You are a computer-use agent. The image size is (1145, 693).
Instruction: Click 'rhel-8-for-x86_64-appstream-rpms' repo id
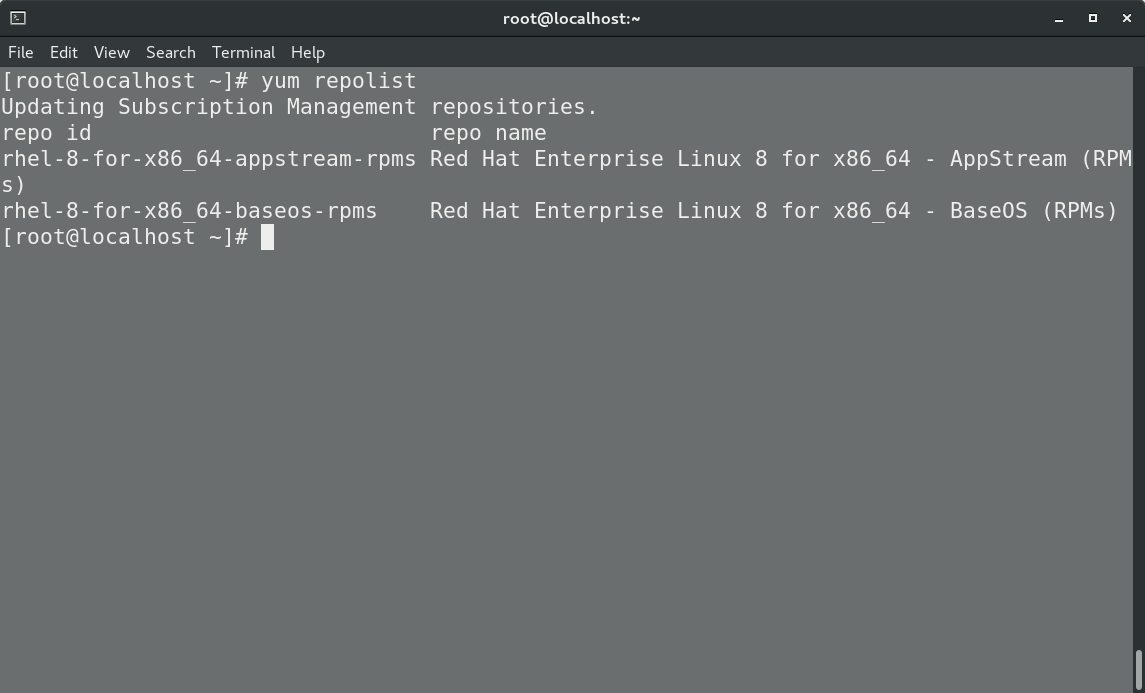209,158
